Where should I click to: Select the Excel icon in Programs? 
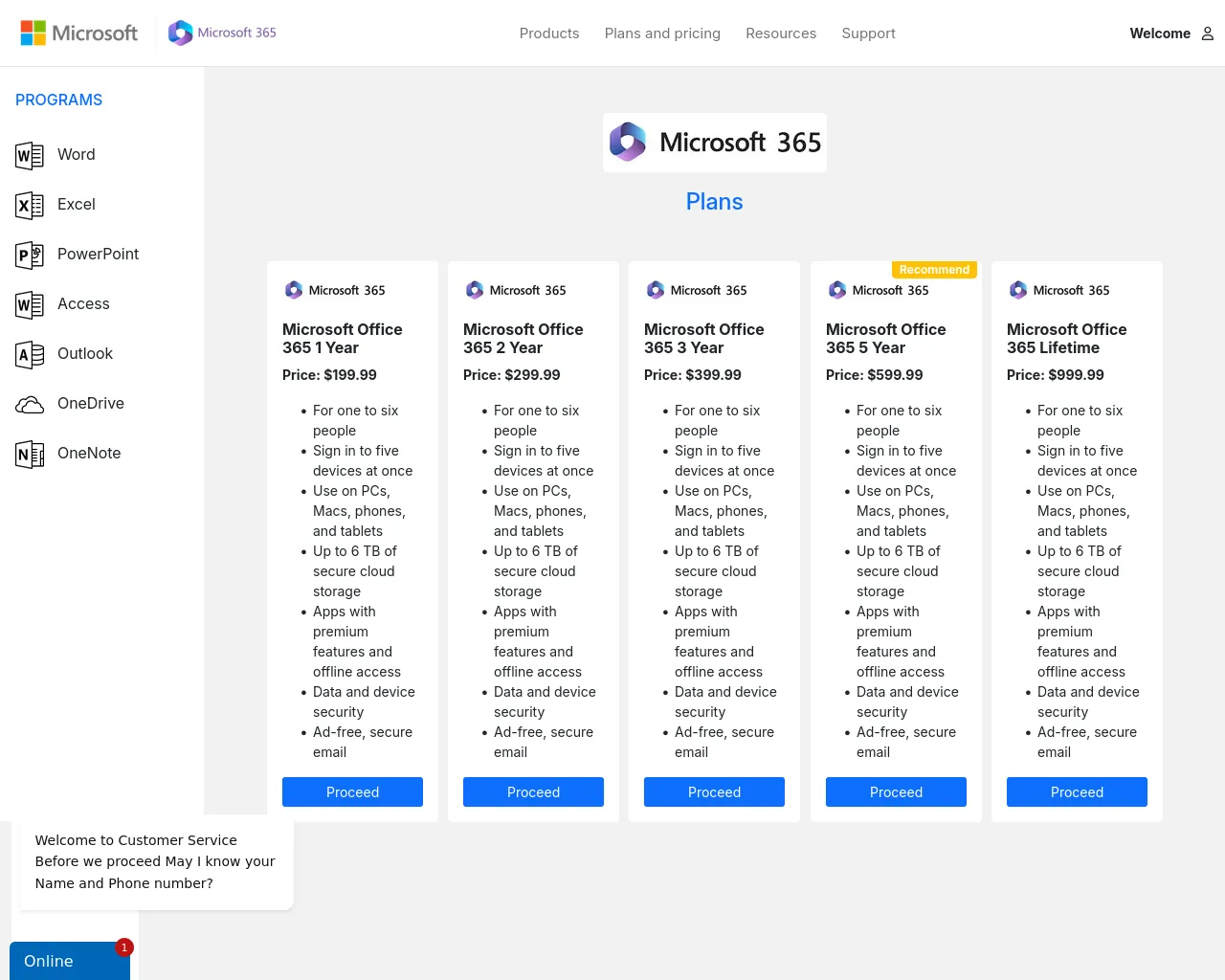point(30,205)
